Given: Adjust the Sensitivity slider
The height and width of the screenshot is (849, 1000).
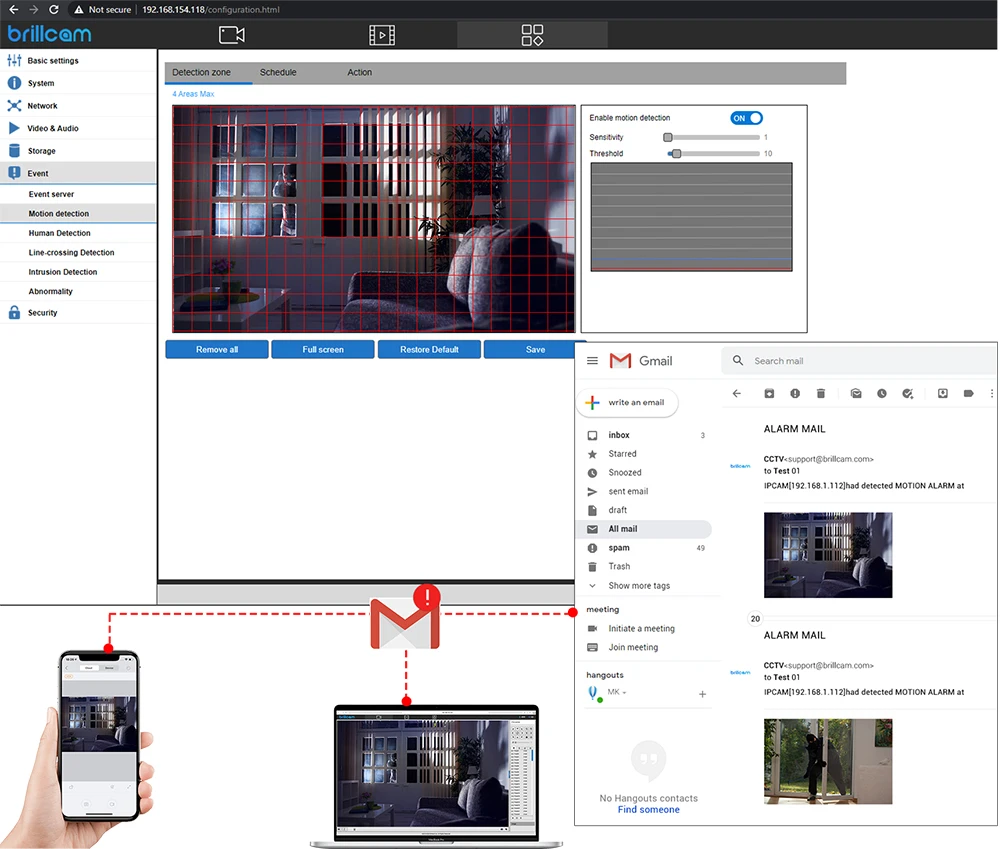Looking at the screenshot, I should pos(668,137).
